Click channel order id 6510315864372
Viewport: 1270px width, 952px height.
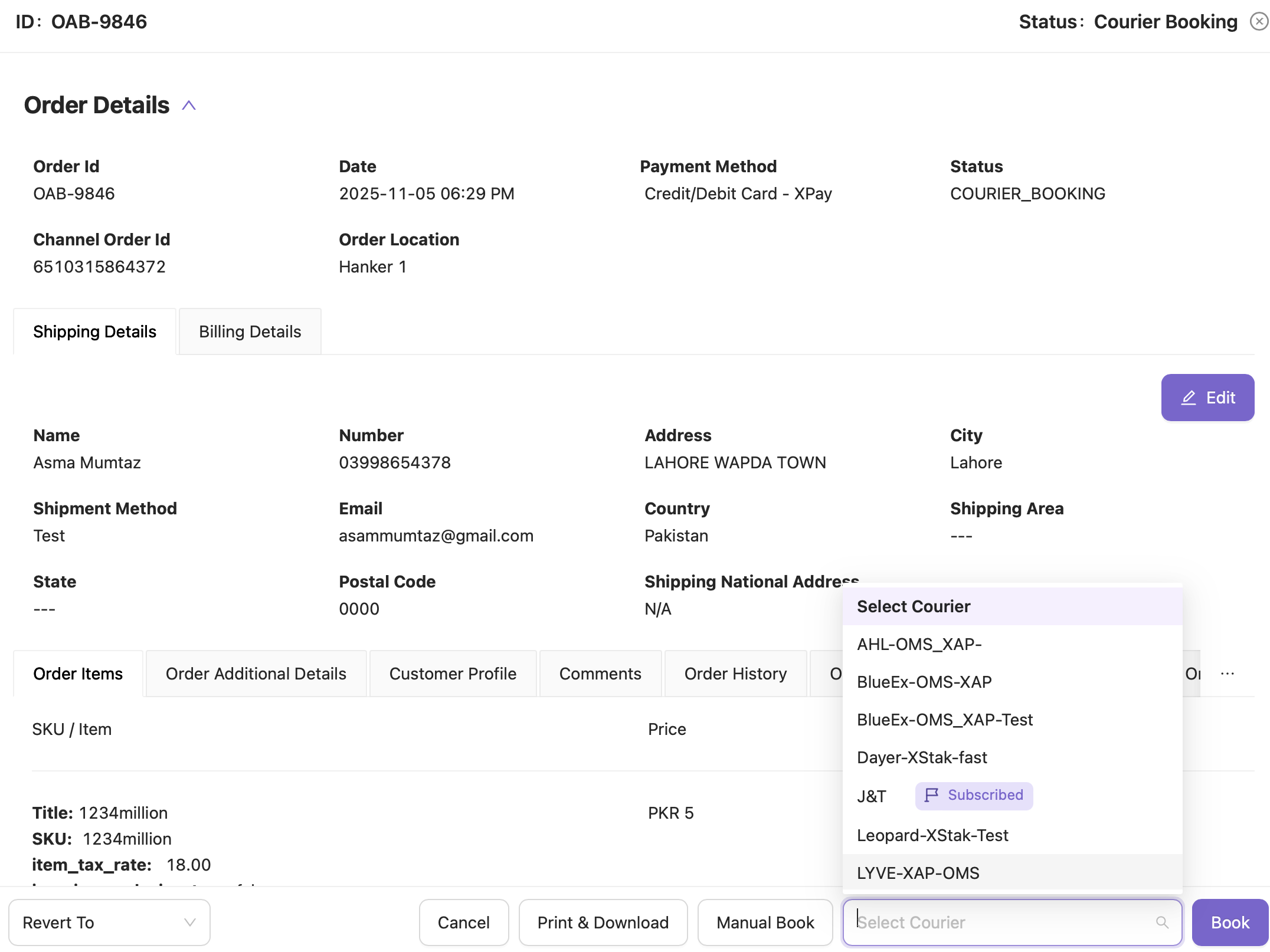(99, 267)
